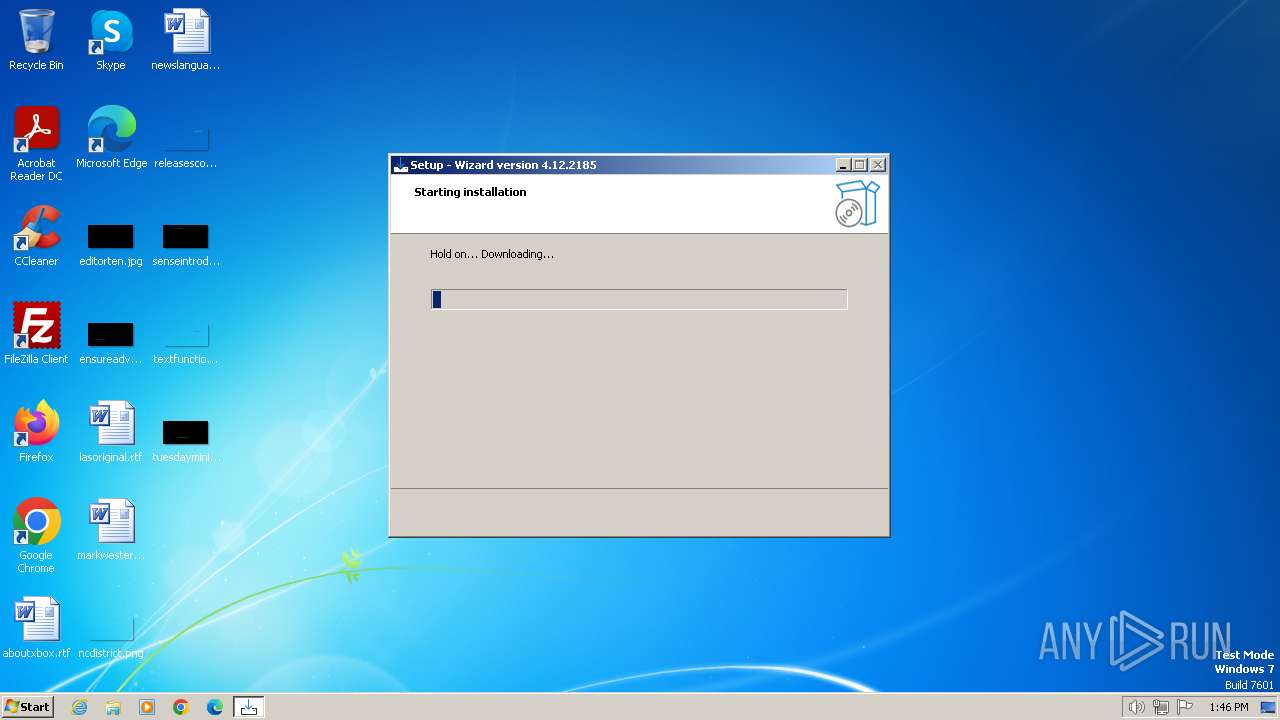Maximize the Setup wizard window
Viewport: 1280px width, 720px height.
pyautogui.click(x=860, y=165)
